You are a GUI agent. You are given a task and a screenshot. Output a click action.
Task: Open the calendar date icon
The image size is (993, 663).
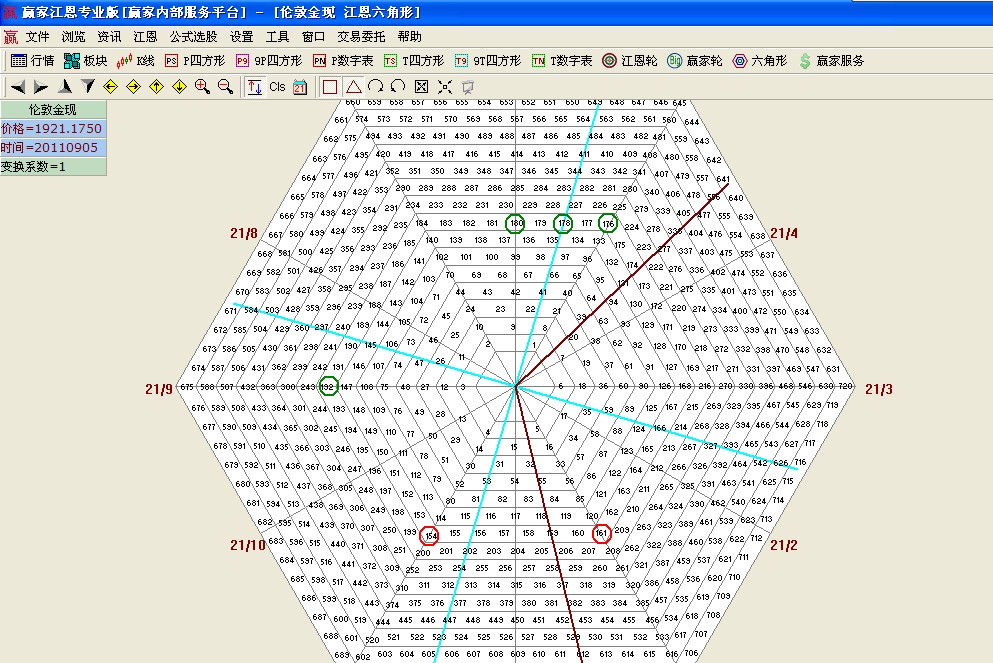click(x=300, y=87)
